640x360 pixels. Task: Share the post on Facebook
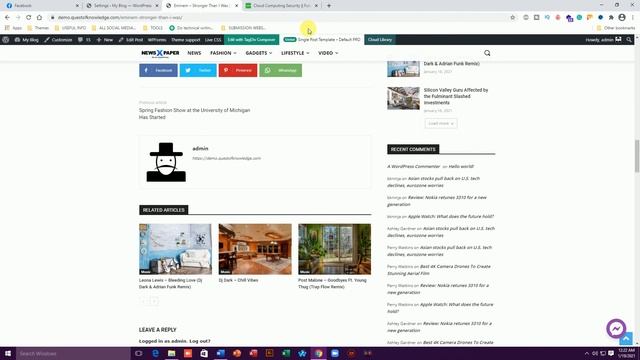(158, 70)
